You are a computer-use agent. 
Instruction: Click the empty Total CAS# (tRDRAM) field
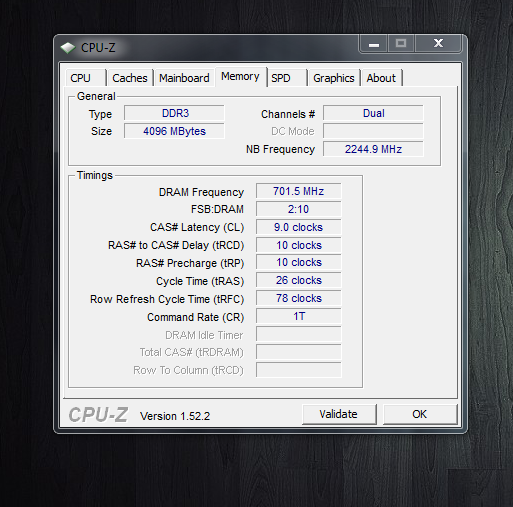point(299,352)
